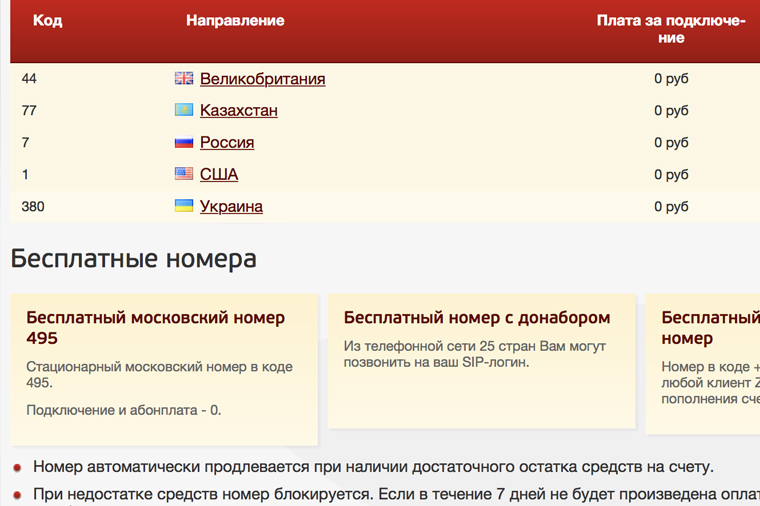Select code 7 cell

pyautogui.click(x=26, y=142)
